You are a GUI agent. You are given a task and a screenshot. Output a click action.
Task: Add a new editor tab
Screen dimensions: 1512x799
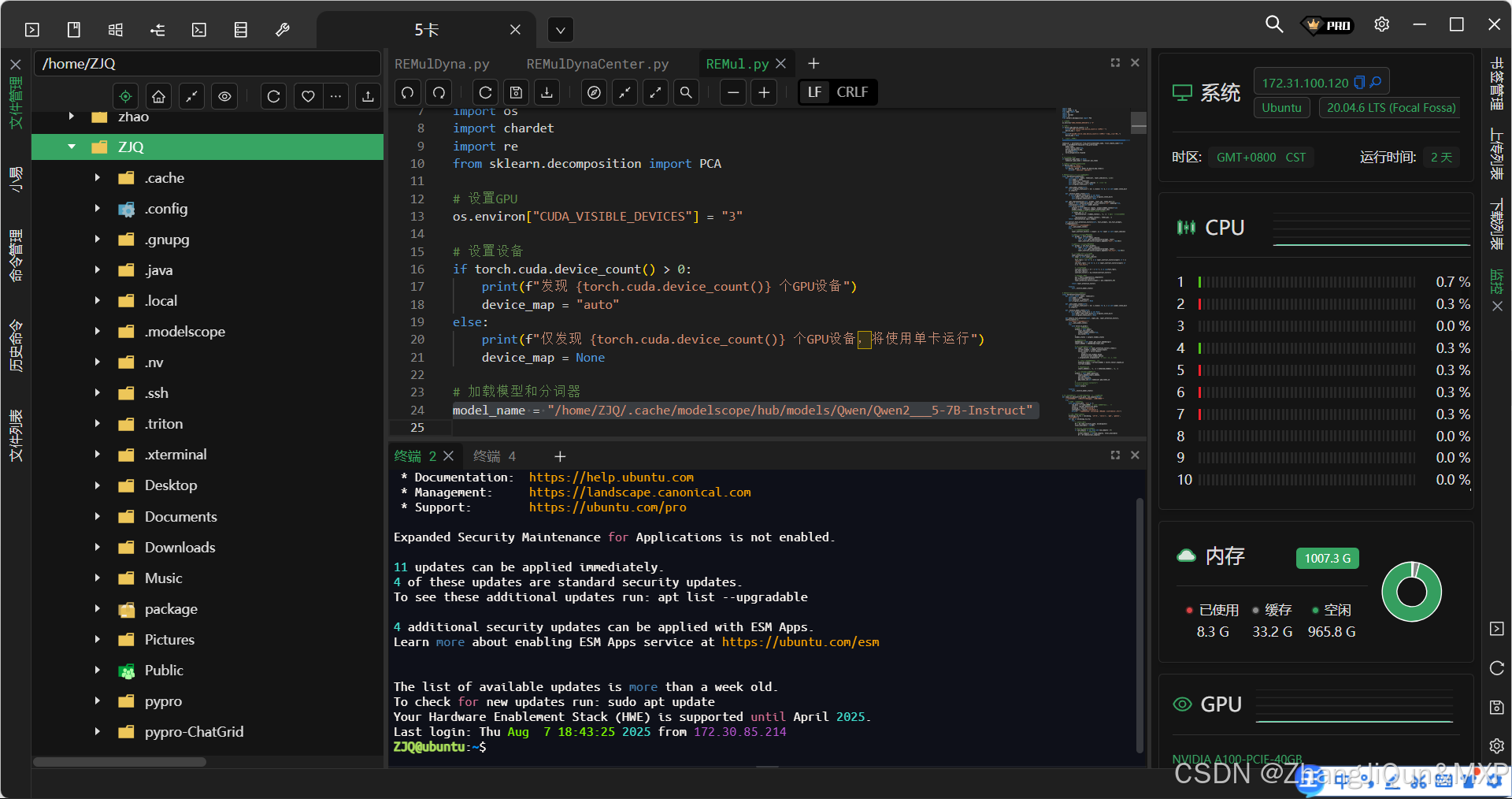click(x=813, y=63)
